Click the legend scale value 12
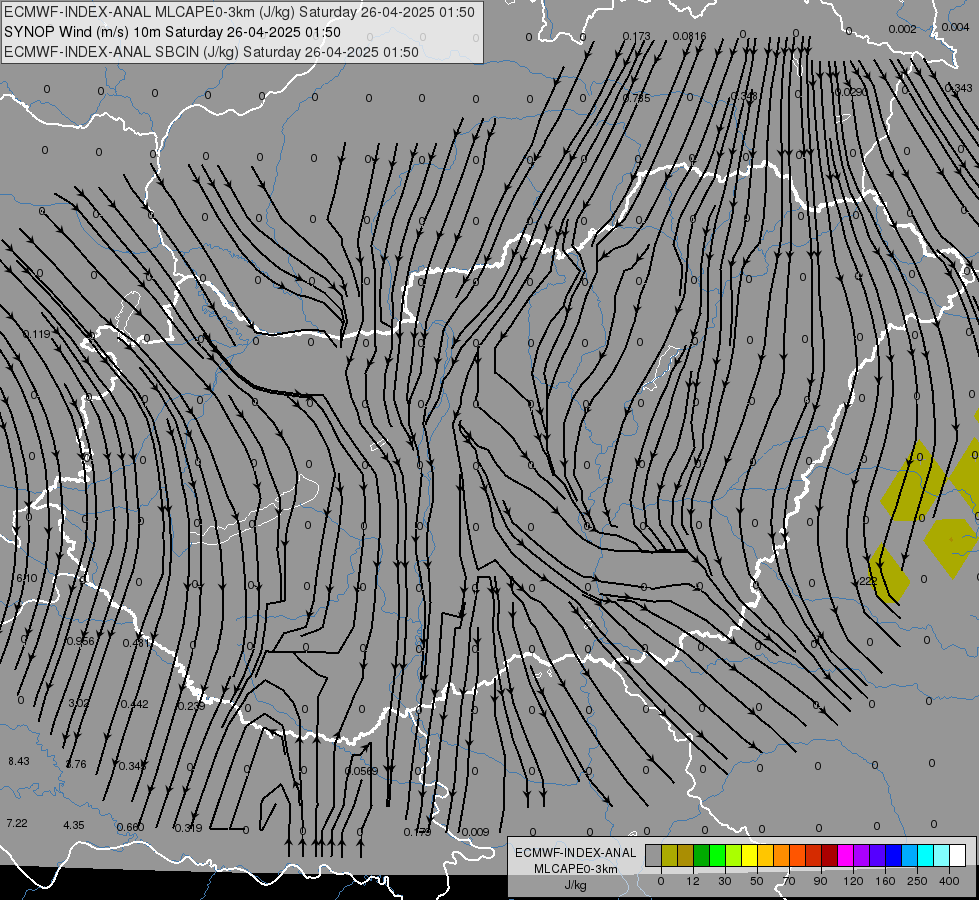Viewport: 979px width, 900px height. (692, 881)
